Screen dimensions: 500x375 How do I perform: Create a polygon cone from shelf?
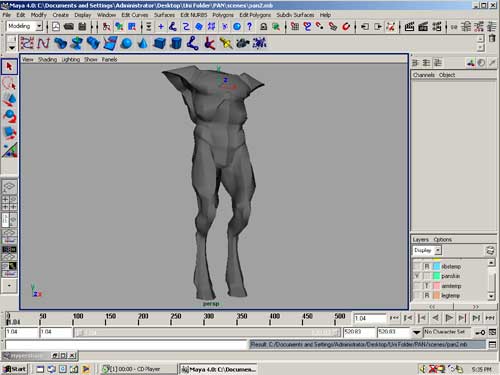[x=143, y=43]
